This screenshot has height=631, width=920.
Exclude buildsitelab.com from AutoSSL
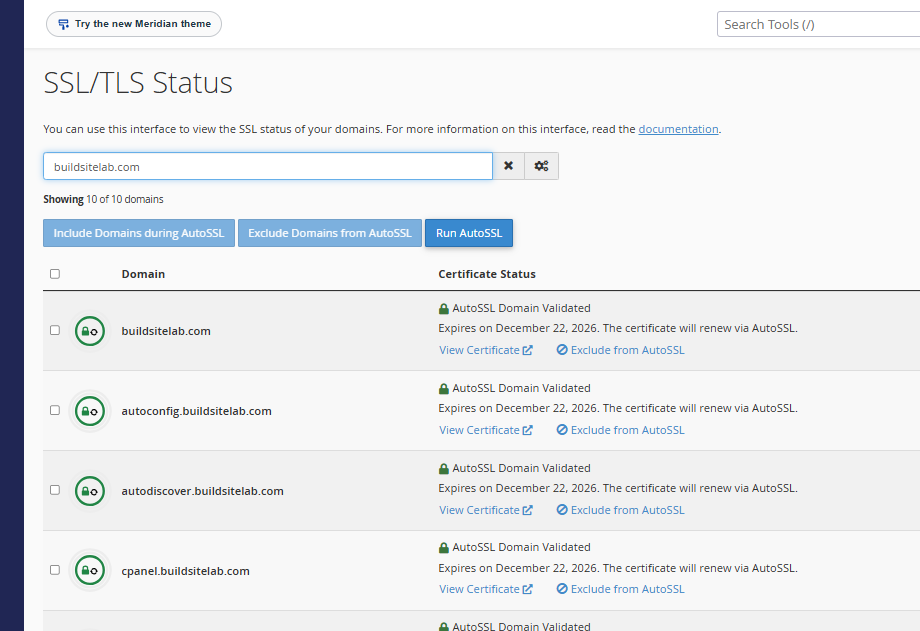[621, 350]
